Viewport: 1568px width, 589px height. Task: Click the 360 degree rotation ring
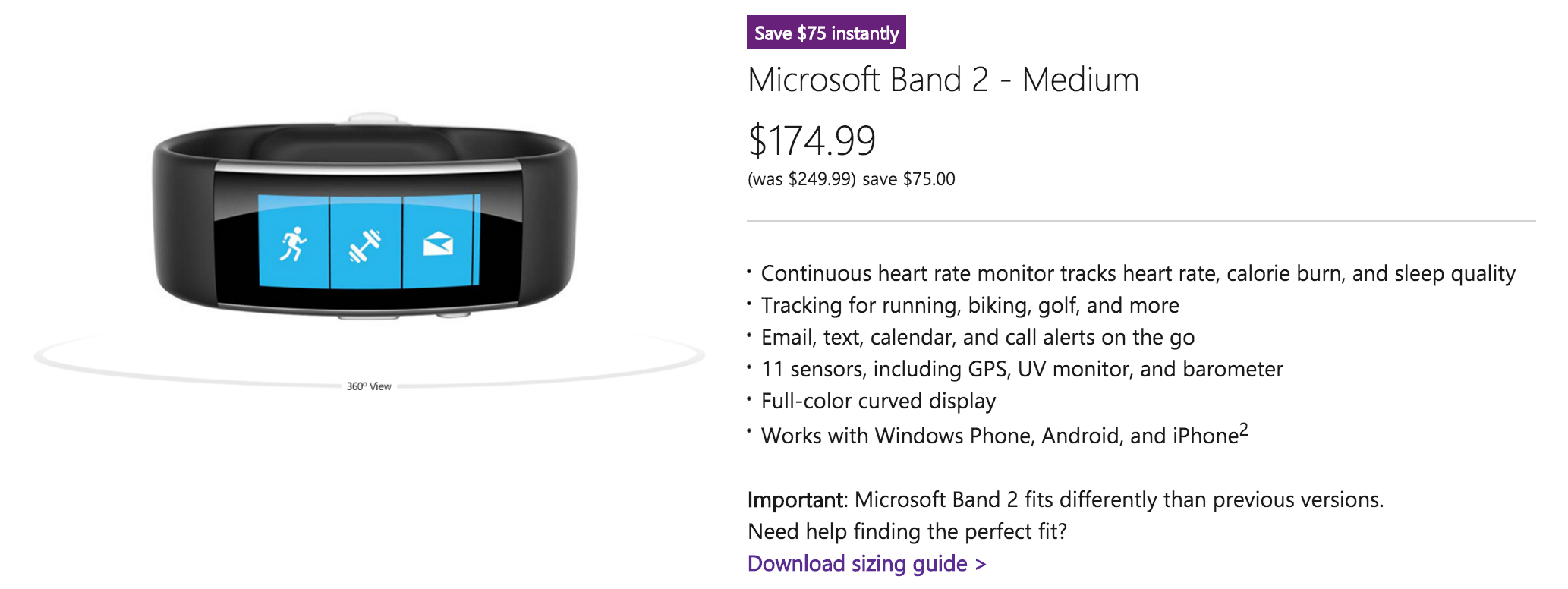(x=370, y=359)
